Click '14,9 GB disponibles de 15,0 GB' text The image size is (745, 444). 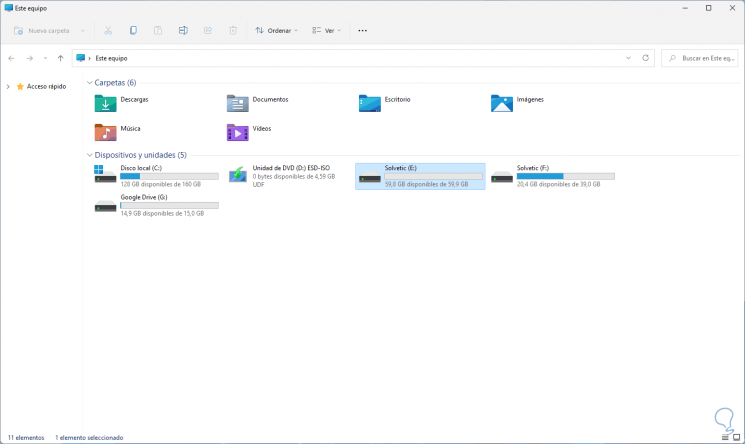(x=162, y=213)
